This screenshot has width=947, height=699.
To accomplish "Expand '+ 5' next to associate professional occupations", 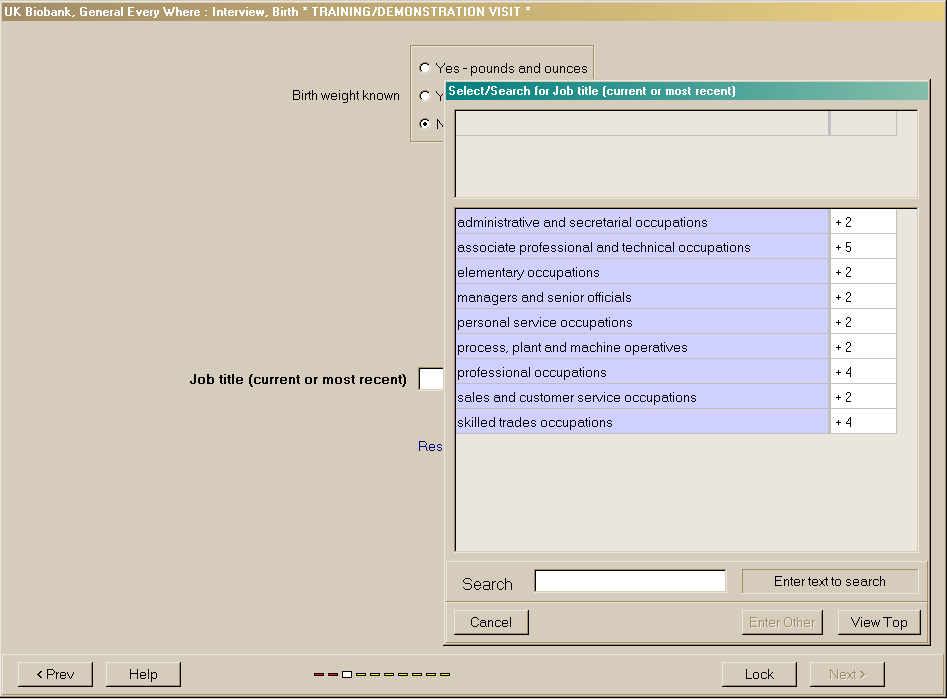I will coord(862,247).
